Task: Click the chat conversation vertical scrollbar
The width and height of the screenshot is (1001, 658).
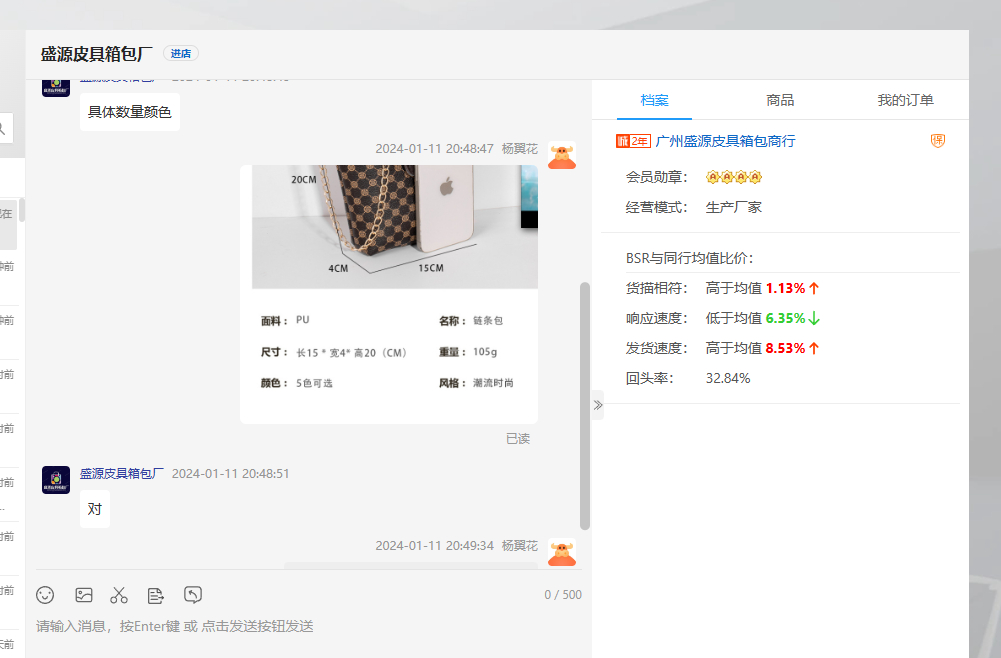Action: pyautogui.click(x=585, y=405)
